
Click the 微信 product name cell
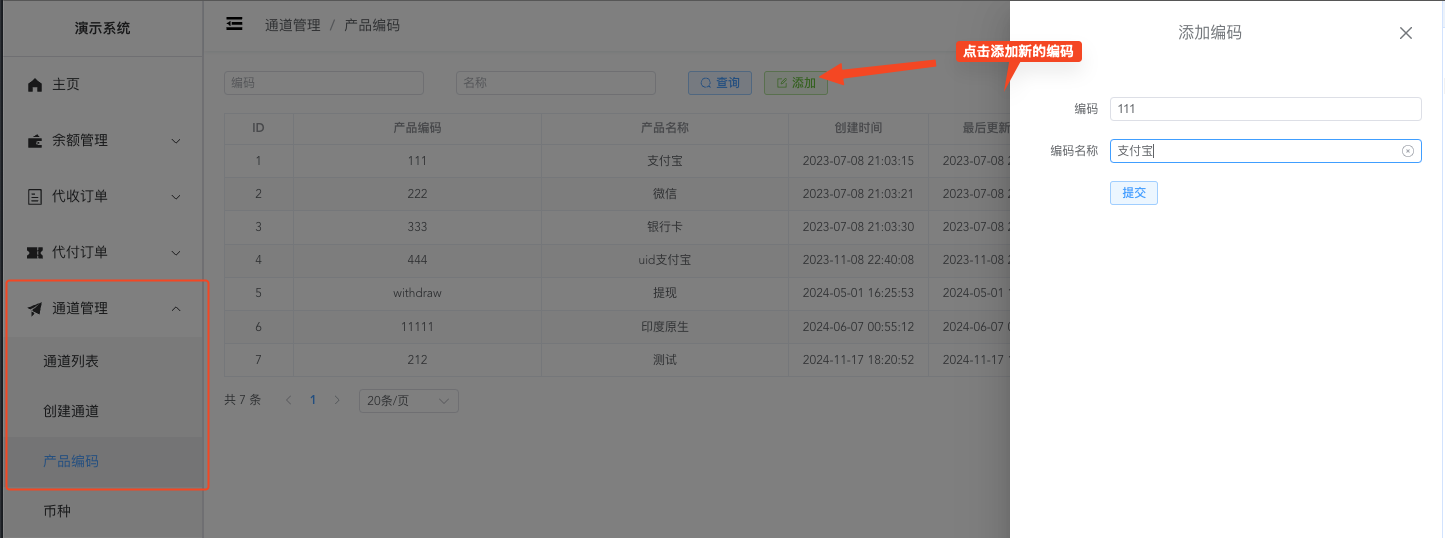pos(665,194)
